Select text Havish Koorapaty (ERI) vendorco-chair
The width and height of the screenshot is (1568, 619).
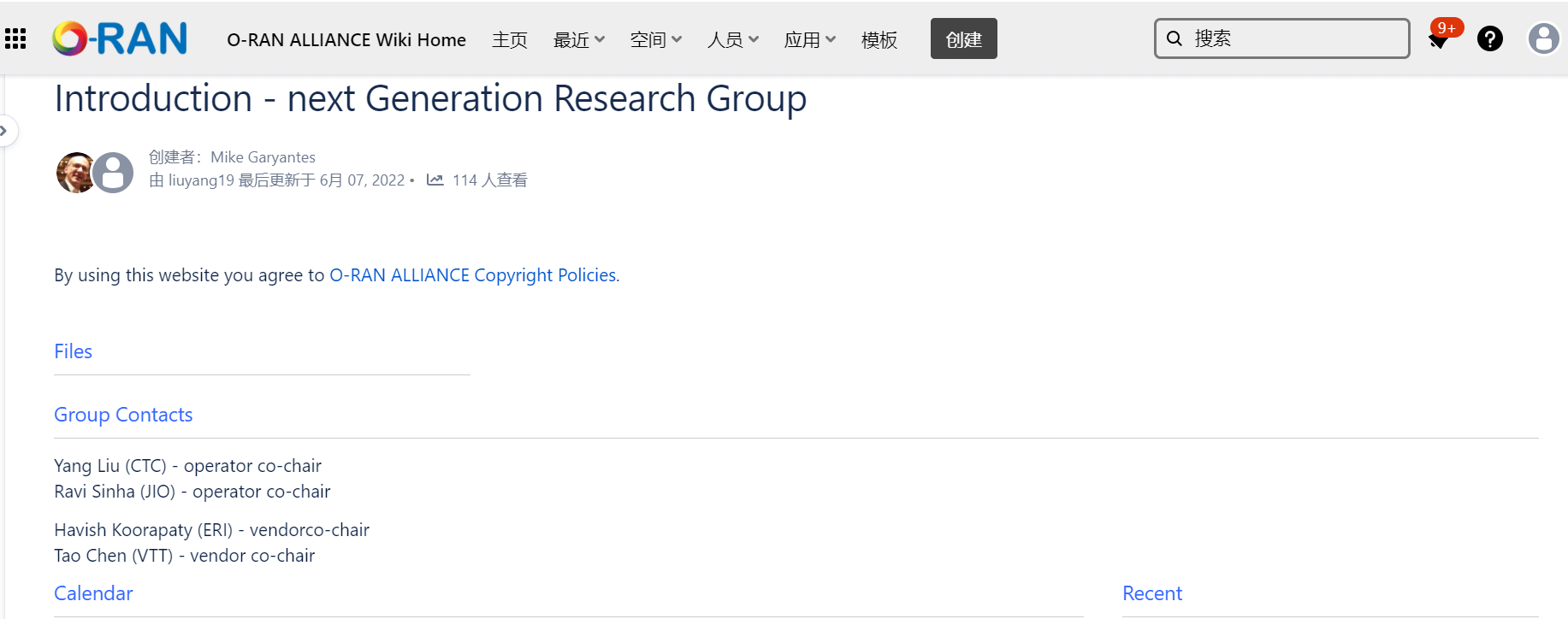click(x=211, y=530)
